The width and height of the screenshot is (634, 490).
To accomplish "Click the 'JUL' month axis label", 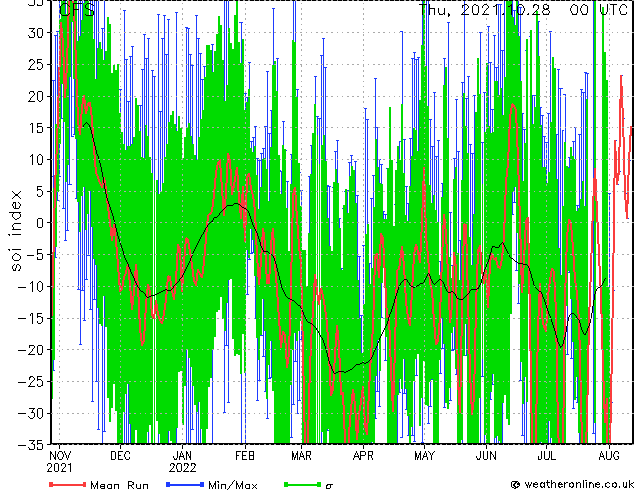I will tap(547, 456).
